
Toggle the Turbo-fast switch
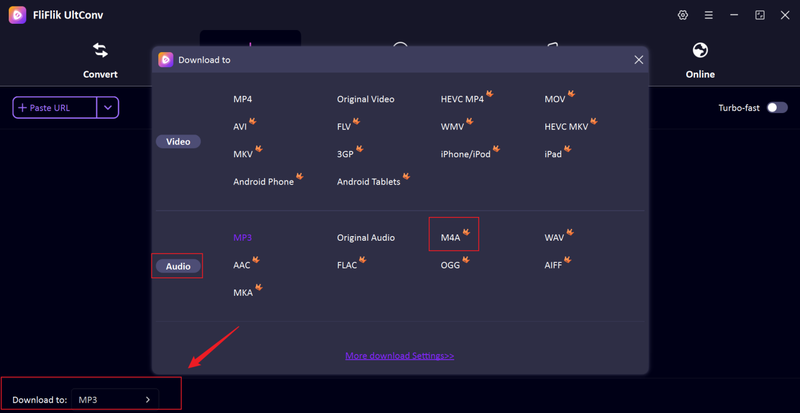(x=777, y=108)
